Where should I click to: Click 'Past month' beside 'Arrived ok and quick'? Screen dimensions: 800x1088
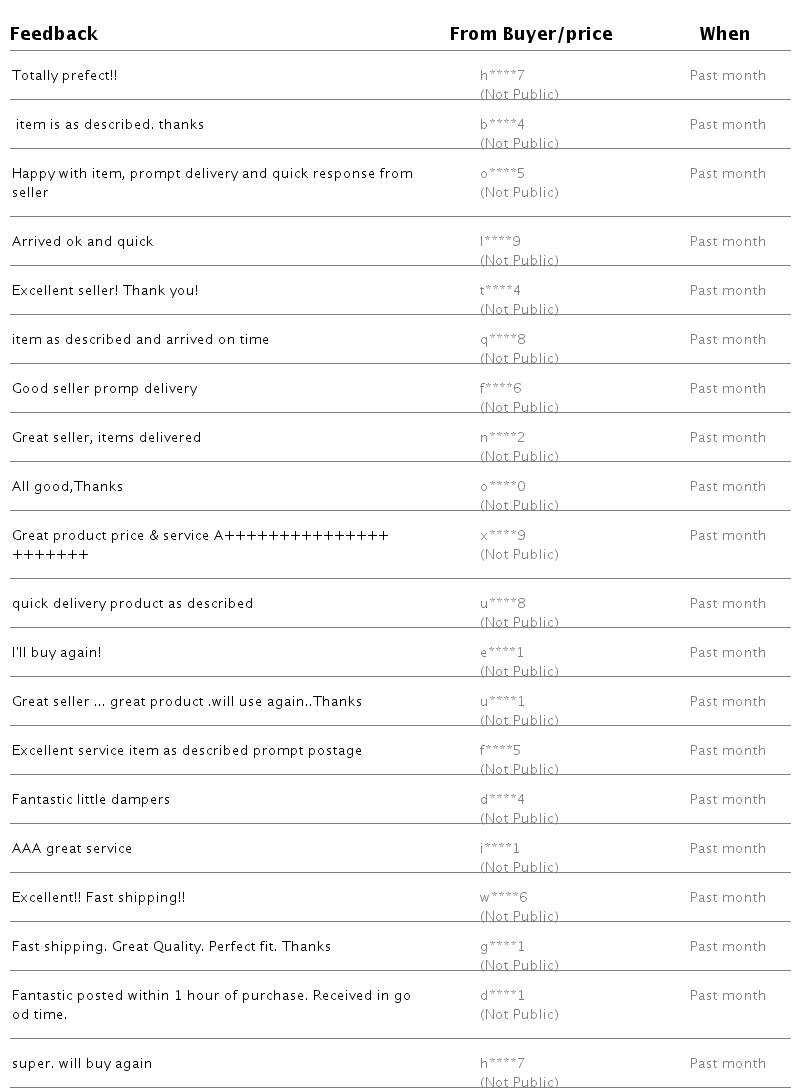(x=727, y=242)
